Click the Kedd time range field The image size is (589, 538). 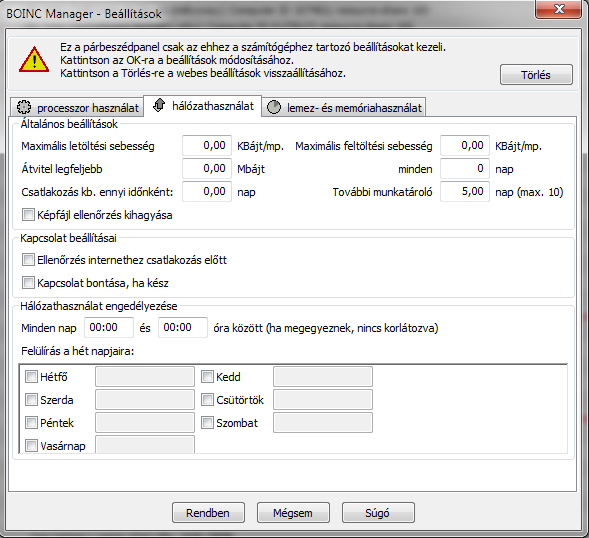tap(323, 376)
